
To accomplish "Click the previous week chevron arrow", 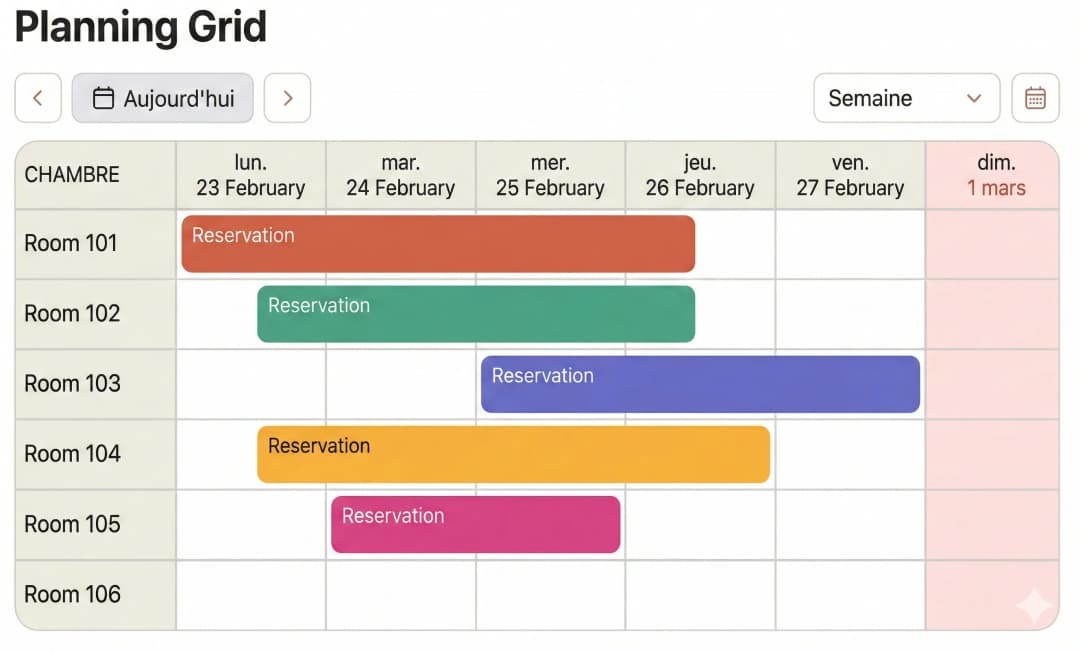I will (x=37, y=98).
